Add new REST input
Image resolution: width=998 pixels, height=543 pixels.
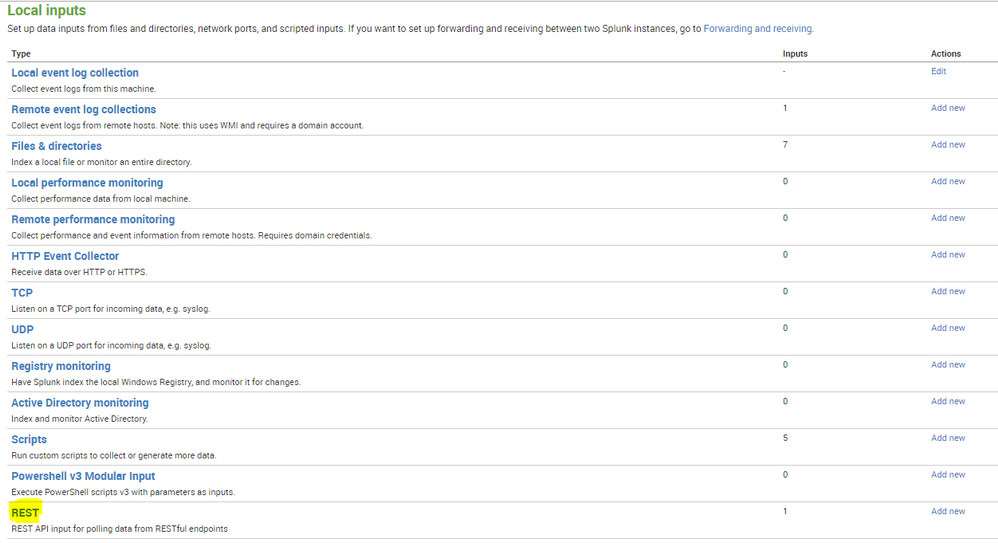coord(947,511)
